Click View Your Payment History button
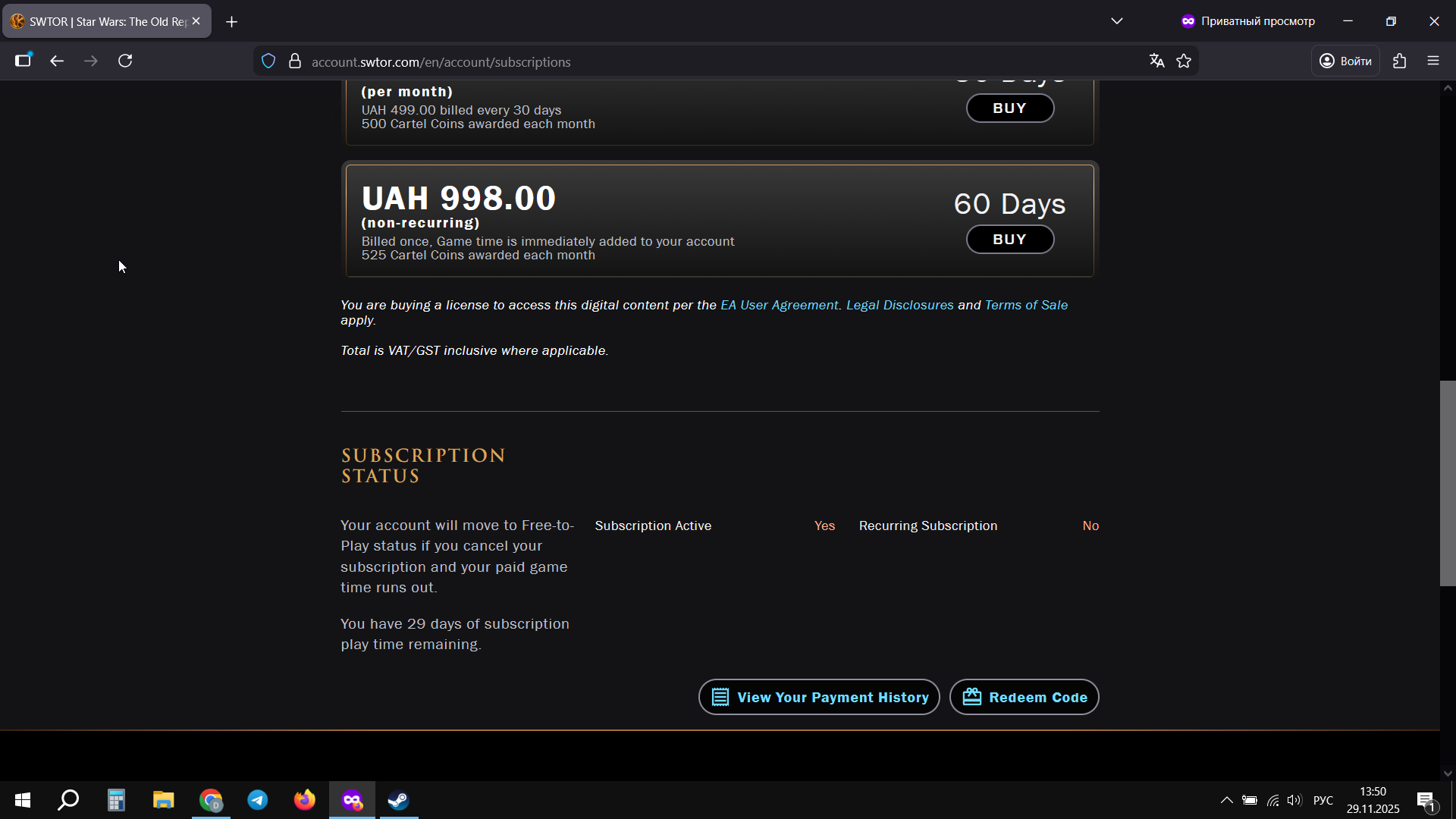Viewport: 1456px width, 819px height. coord(819,697)
